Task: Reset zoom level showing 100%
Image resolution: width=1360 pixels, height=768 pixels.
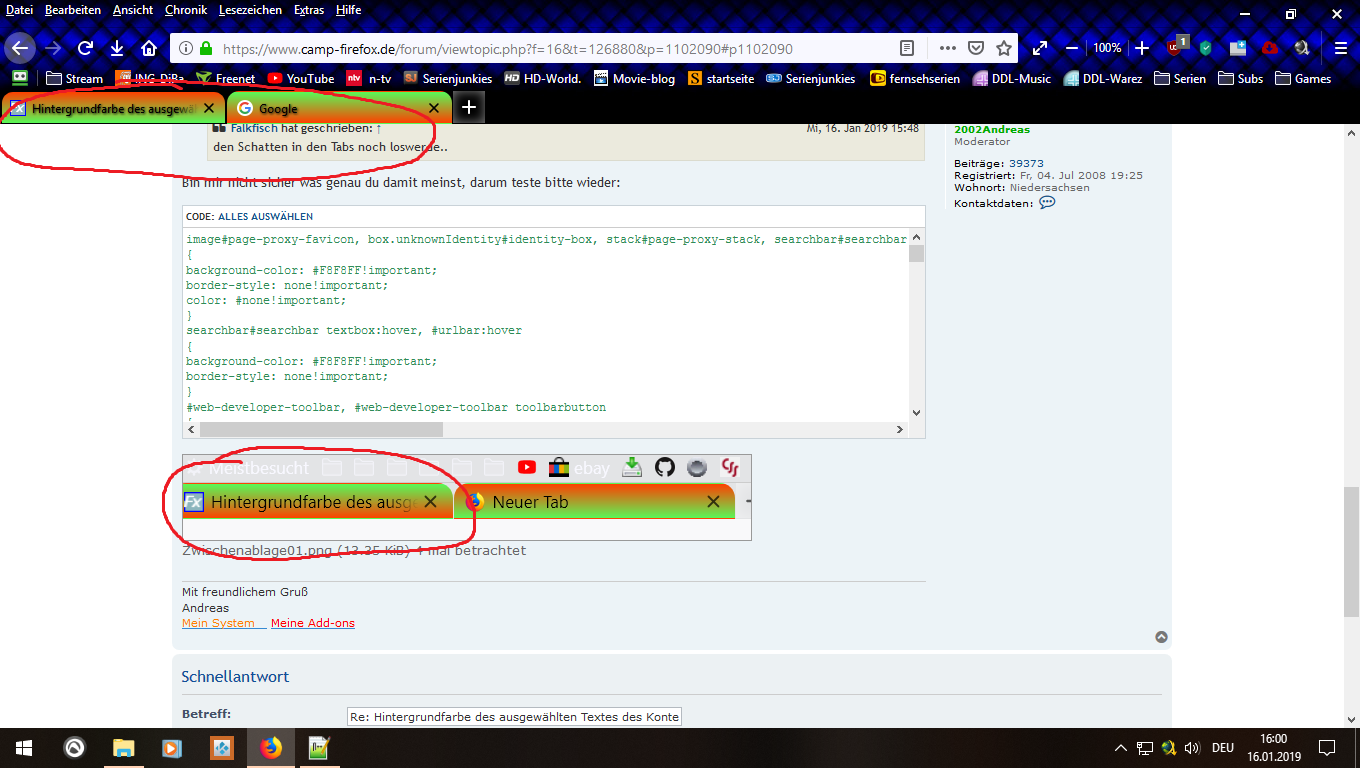Action: point(1107,48)
